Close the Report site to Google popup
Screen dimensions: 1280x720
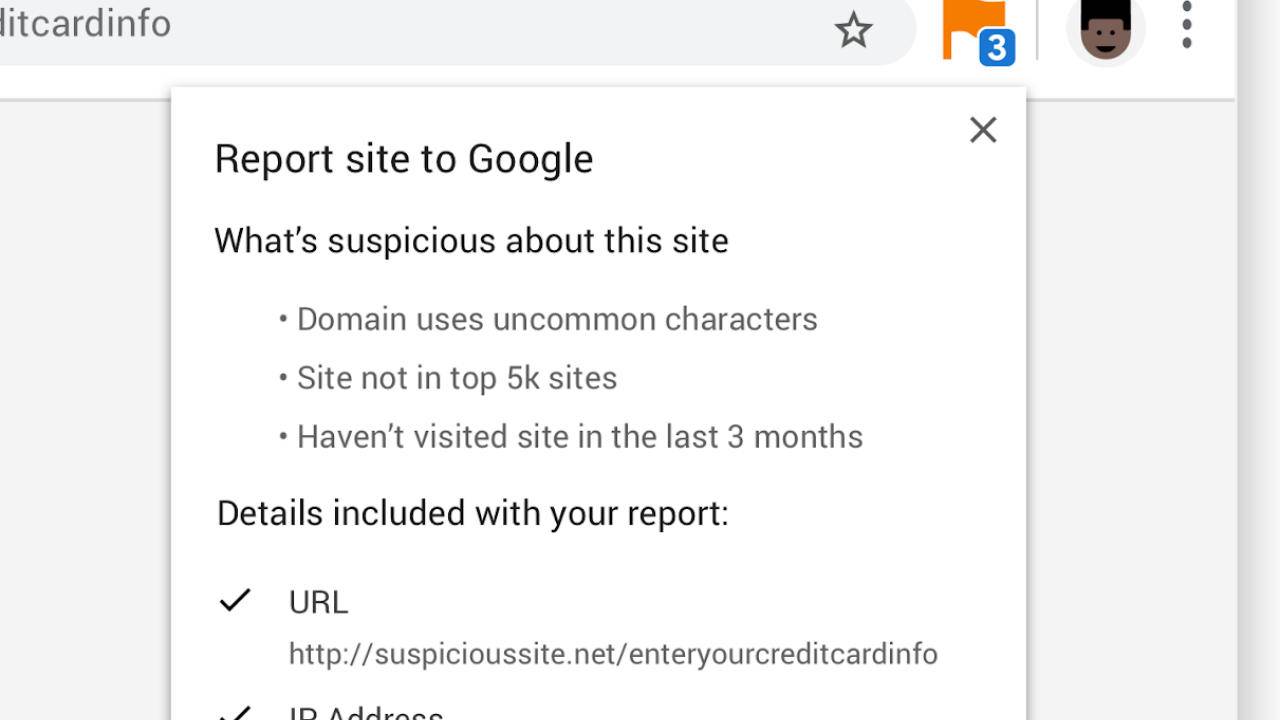[983, 130]
